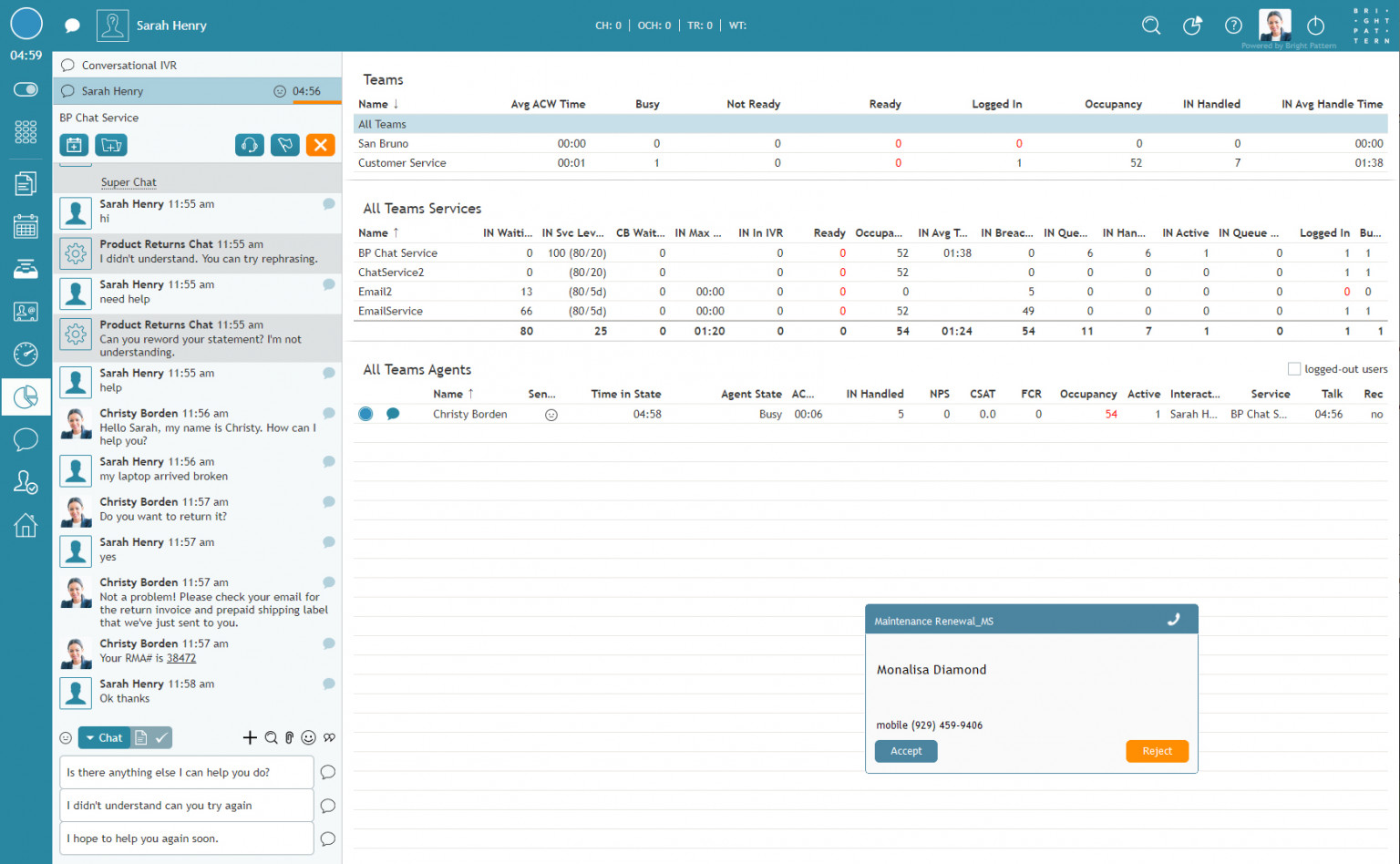Viewport: 1400px width, 864px height.
Task: Open canned quotes with the quotation icon
Action: (329, 737)
